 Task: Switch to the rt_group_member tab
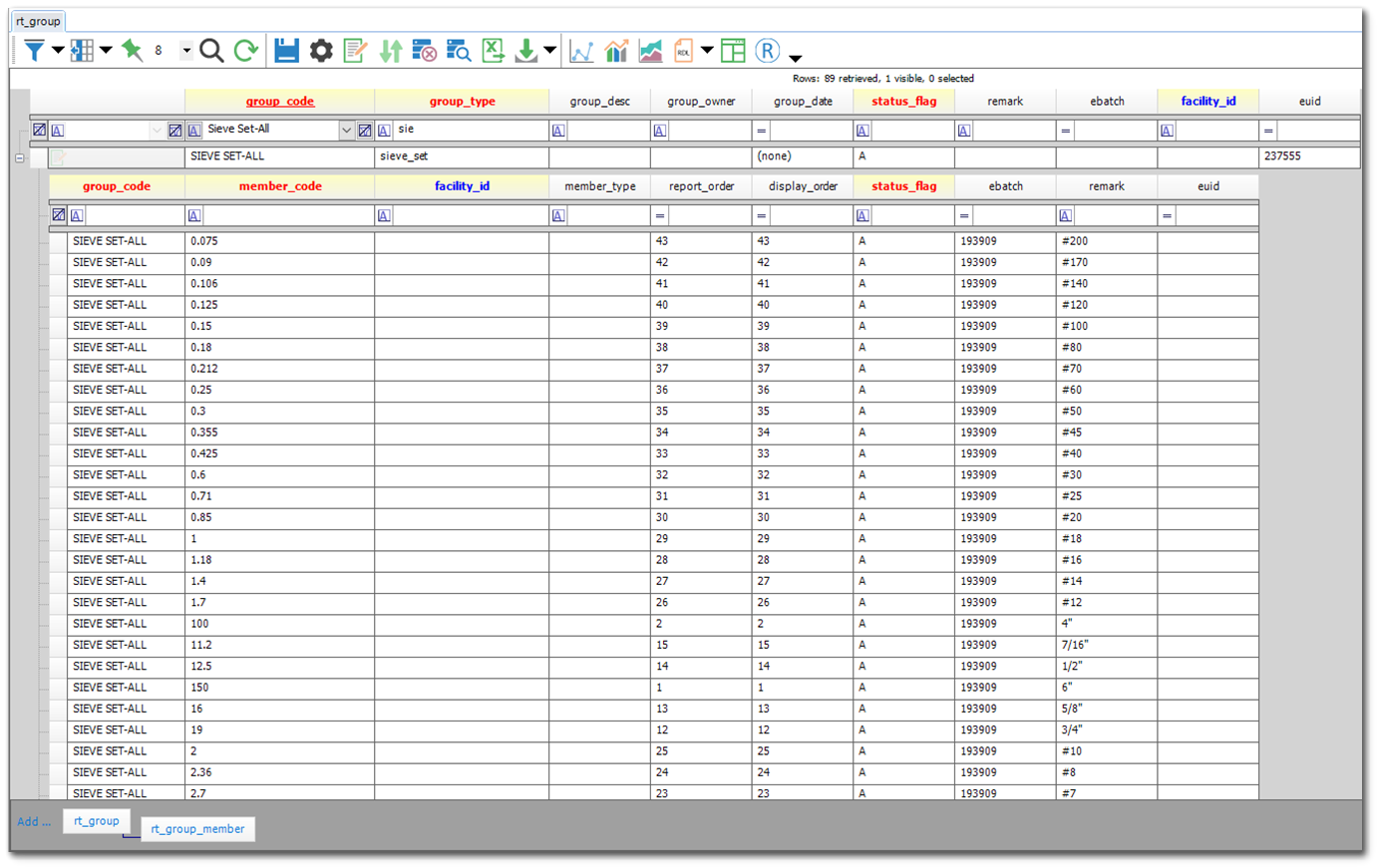(x=197, y=828)
